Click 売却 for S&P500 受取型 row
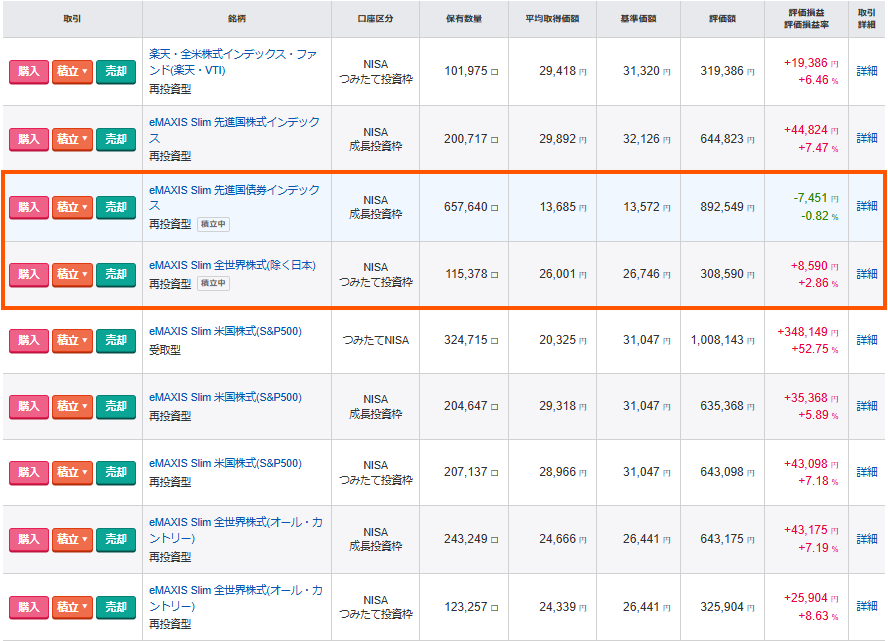 tap(116, 341)
